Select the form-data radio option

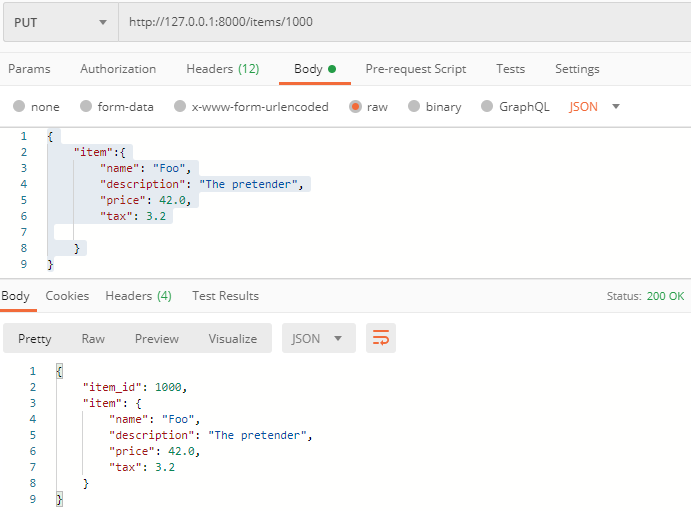point(86,107)
